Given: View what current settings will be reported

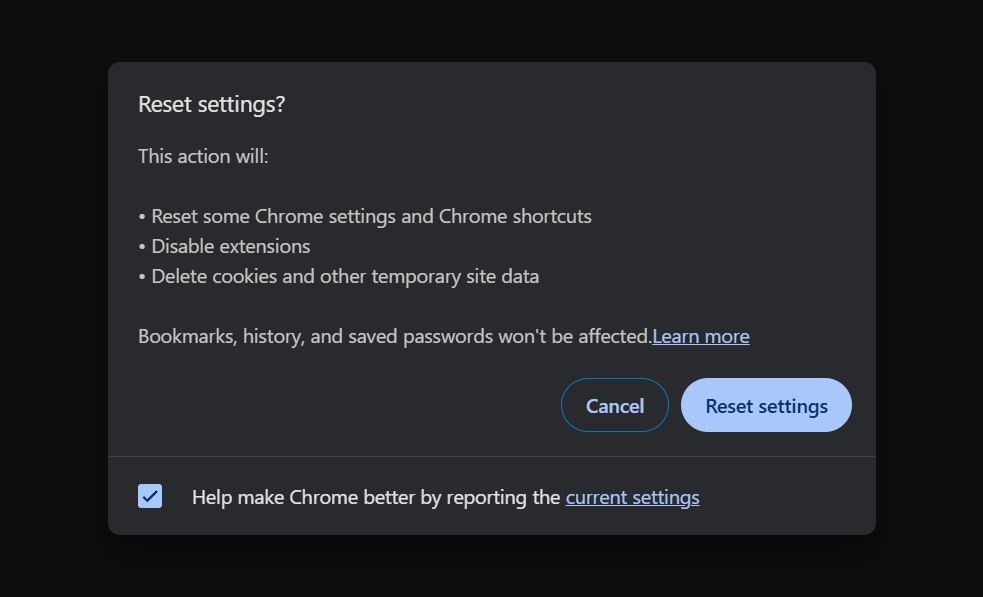Looking at the screenshot, I should [x=632, y=496].
